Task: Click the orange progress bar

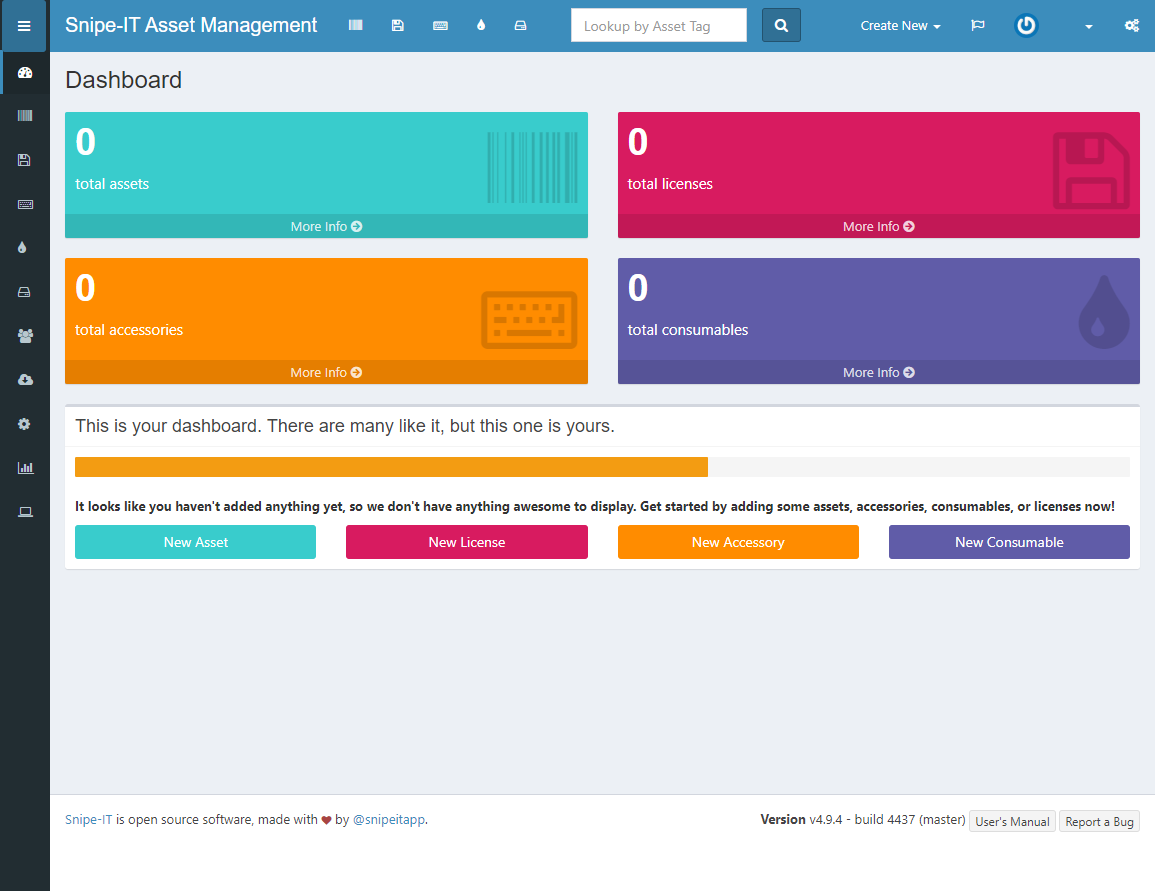Action: click(391, 467)
